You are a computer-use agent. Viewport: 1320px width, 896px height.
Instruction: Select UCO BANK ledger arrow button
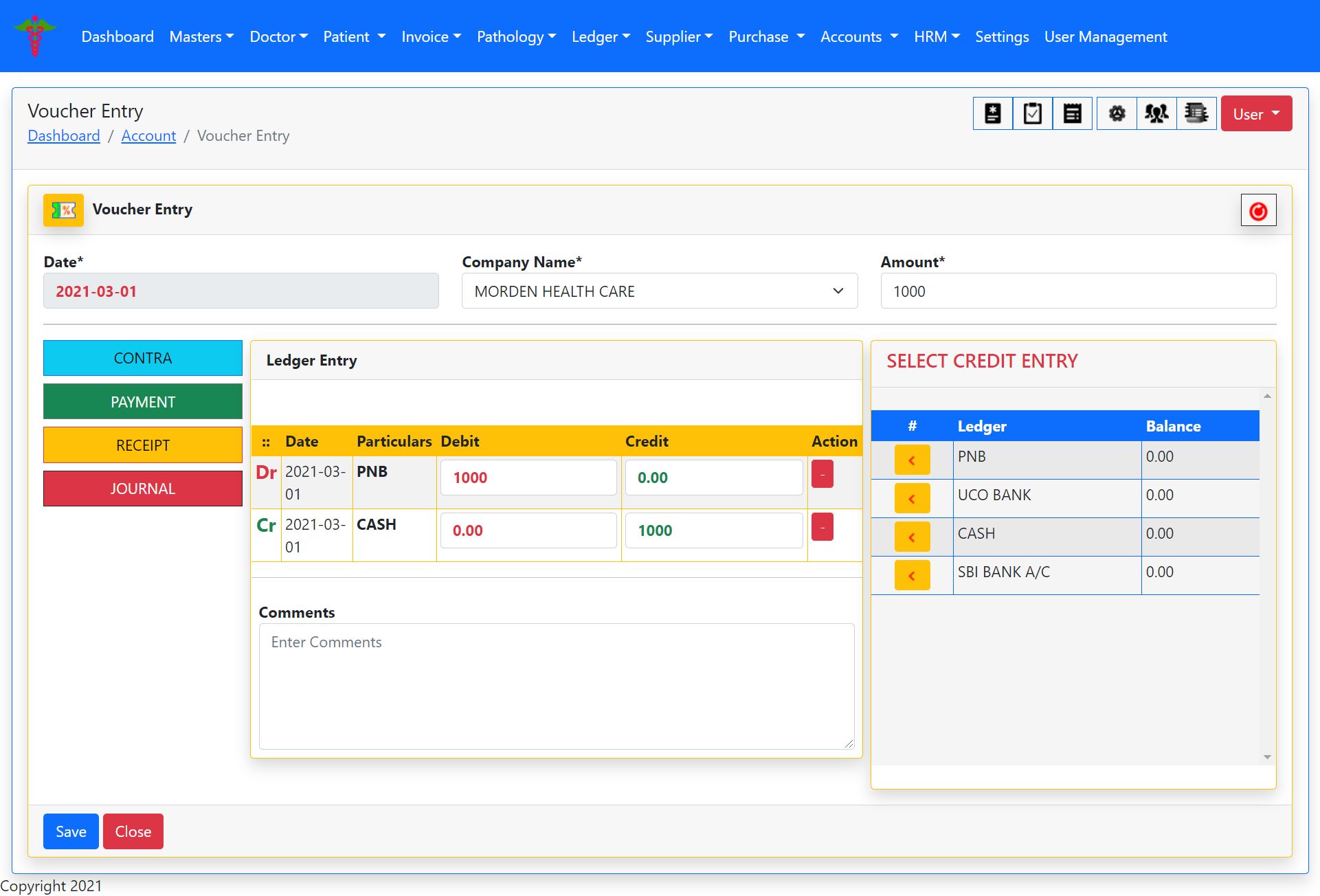point(912,498)
